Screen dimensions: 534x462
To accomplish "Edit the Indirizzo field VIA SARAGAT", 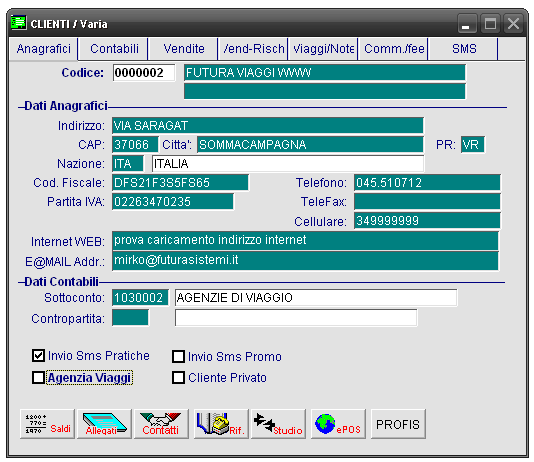I will (268, 126).
